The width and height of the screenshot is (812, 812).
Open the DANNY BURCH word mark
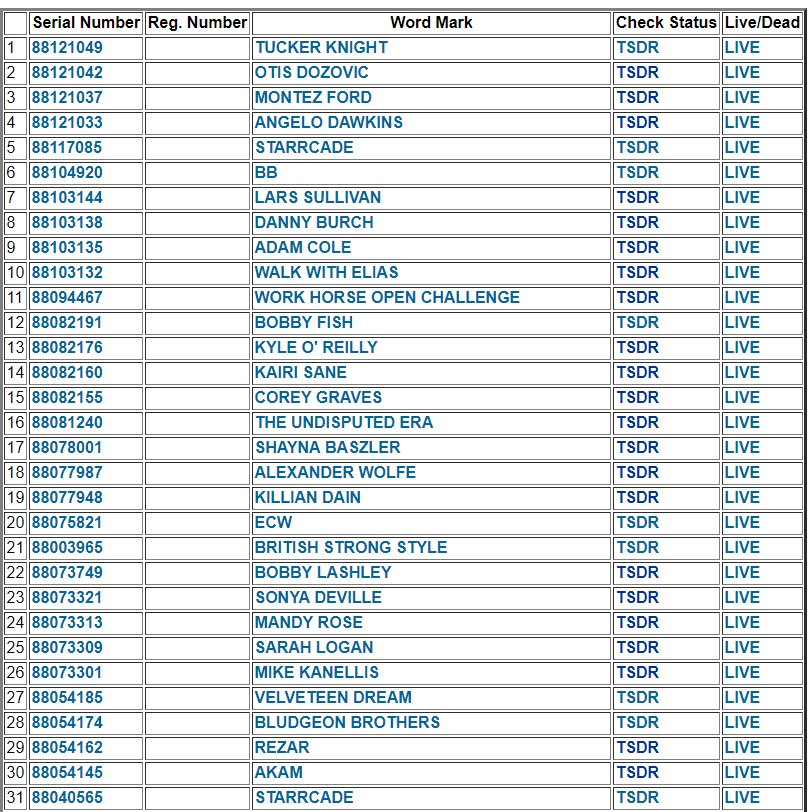click(x=314, y=222)
